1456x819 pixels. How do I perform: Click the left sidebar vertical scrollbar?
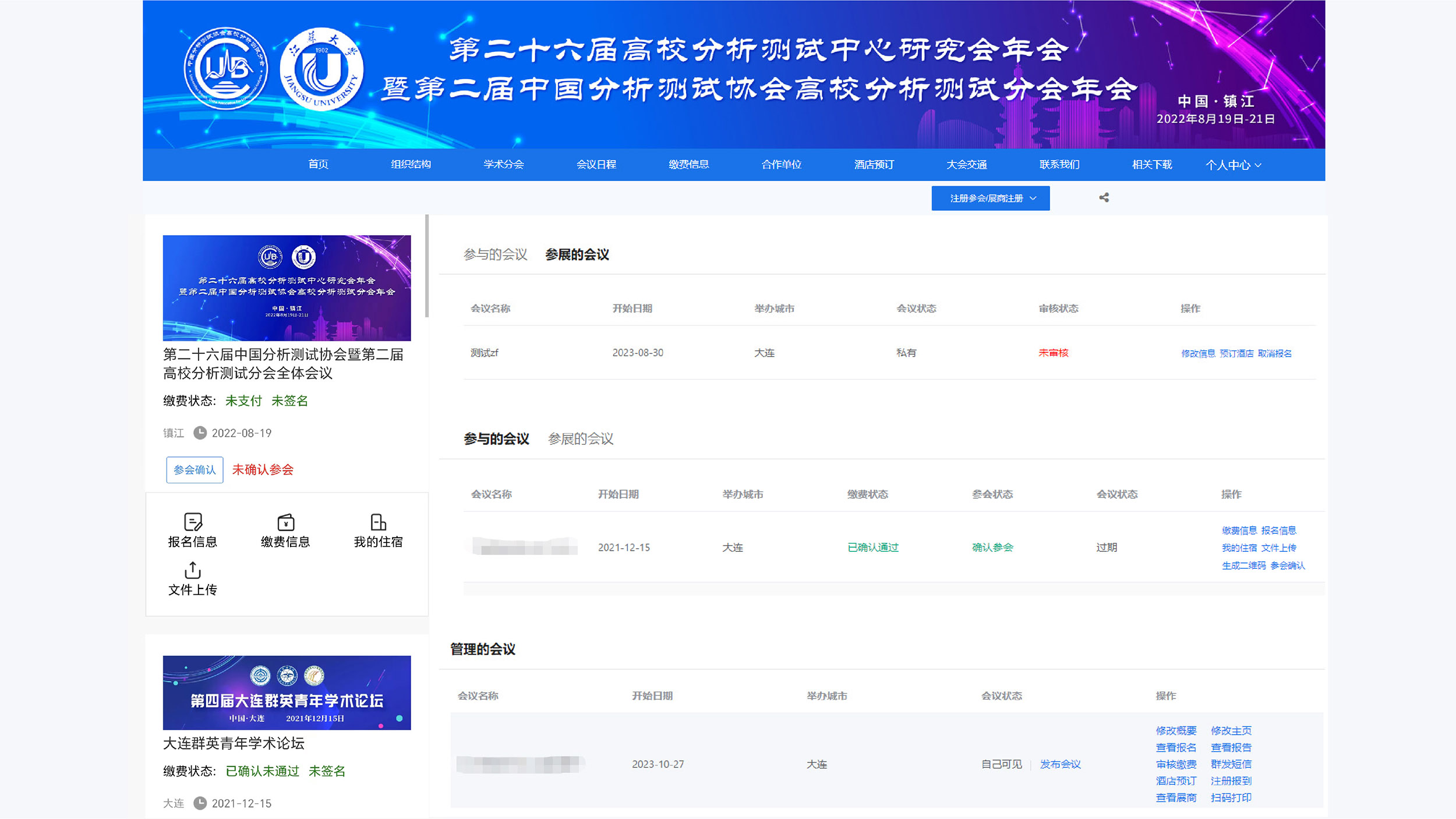tap(426, 266)
